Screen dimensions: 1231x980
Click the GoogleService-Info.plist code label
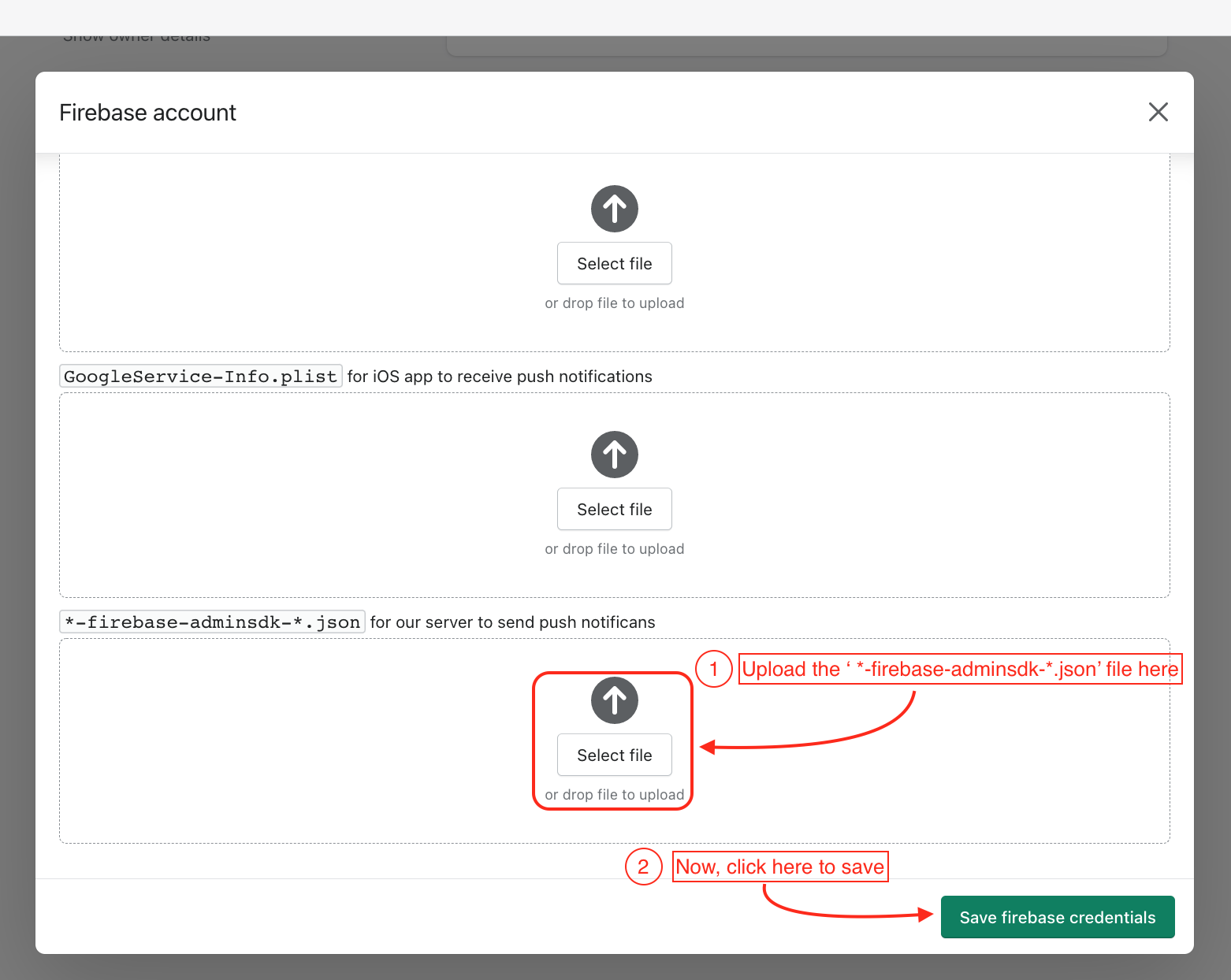click(201, 376)
